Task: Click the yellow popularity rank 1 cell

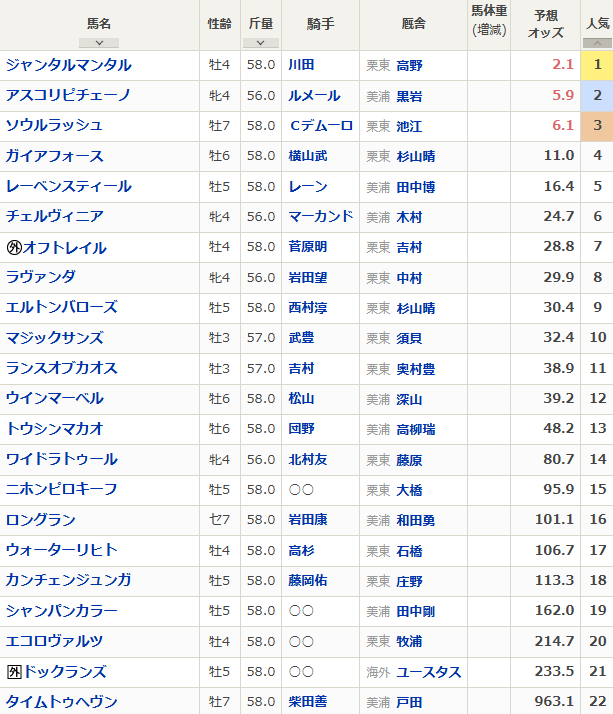Action: pyautogui.click(x=597, y=65)
